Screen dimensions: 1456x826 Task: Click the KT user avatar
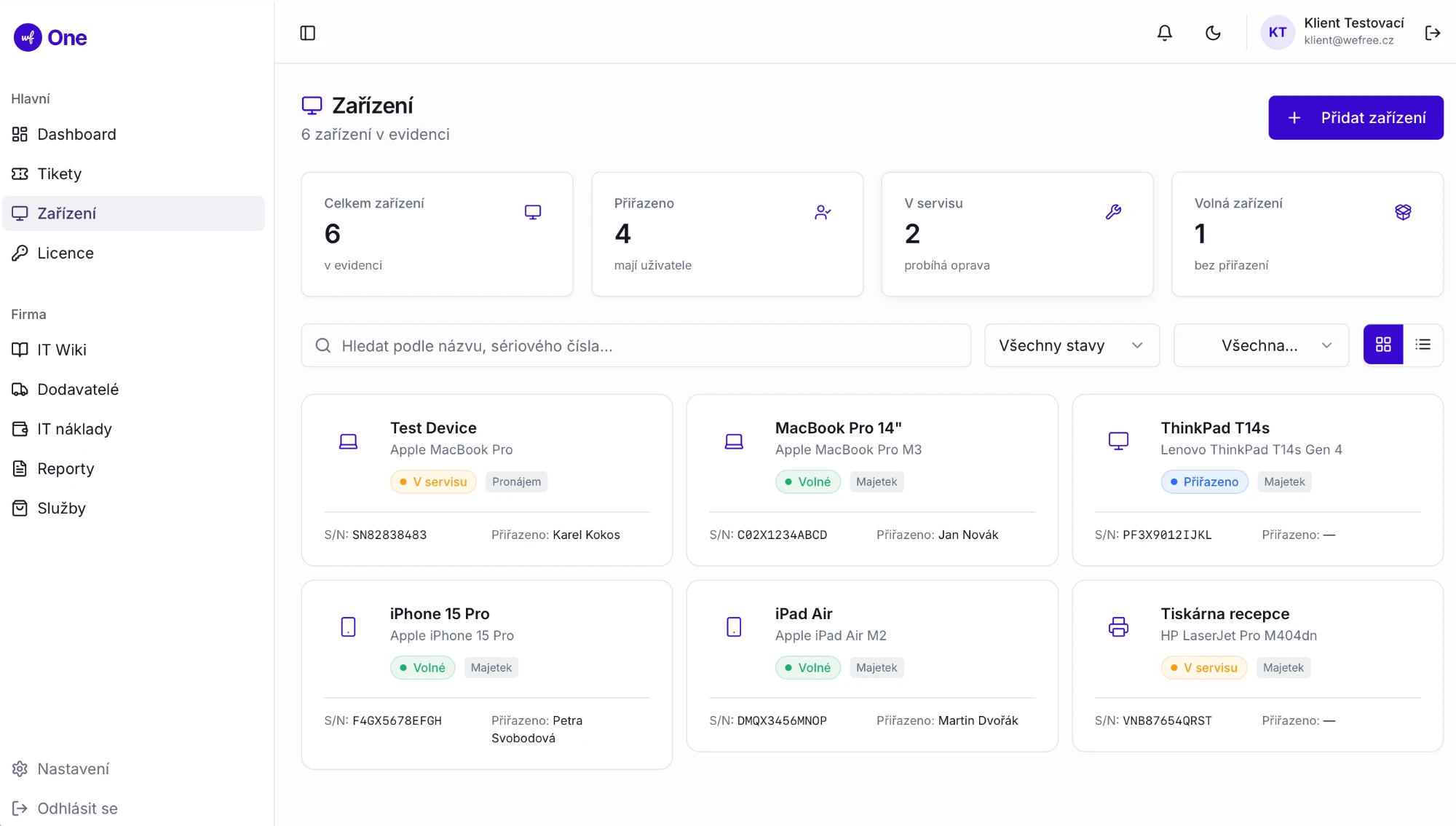(1277, 32)
